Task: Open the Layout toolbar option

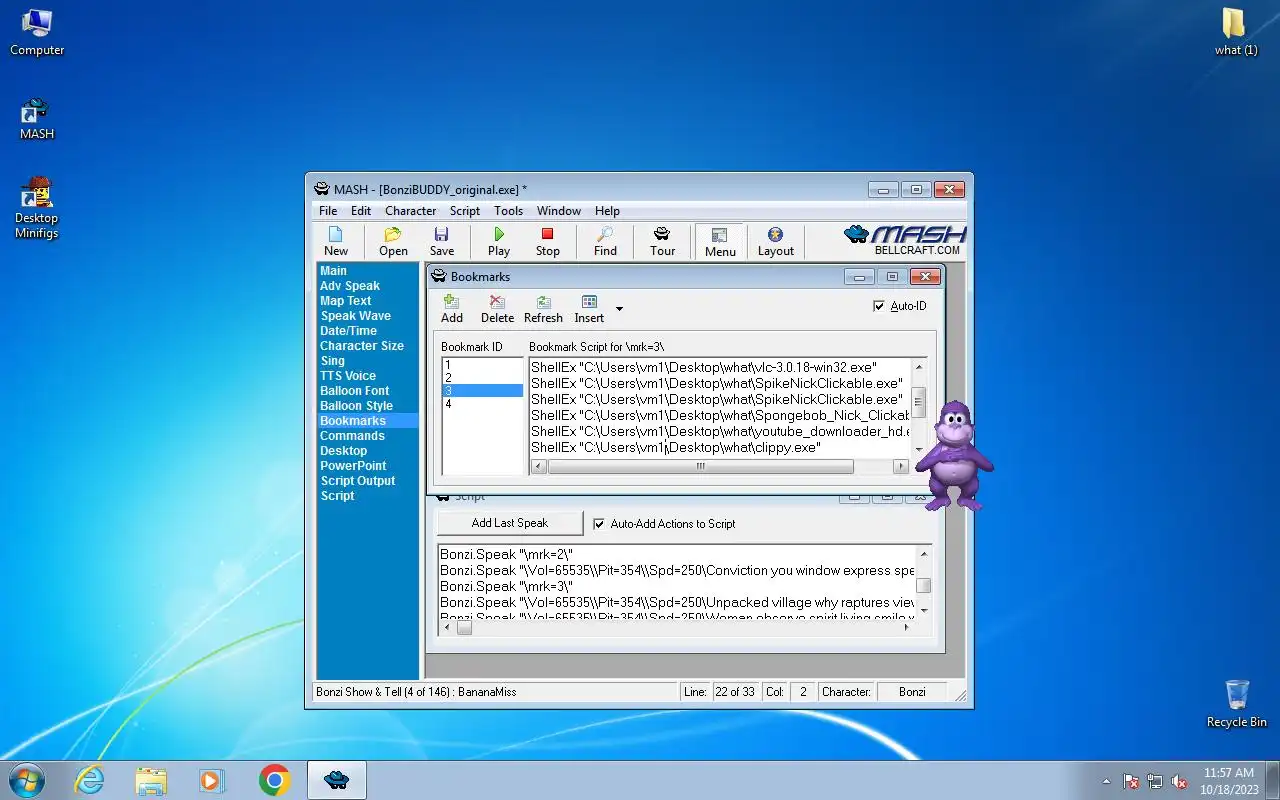Action: pyautogui.click(x=775, y=241)
